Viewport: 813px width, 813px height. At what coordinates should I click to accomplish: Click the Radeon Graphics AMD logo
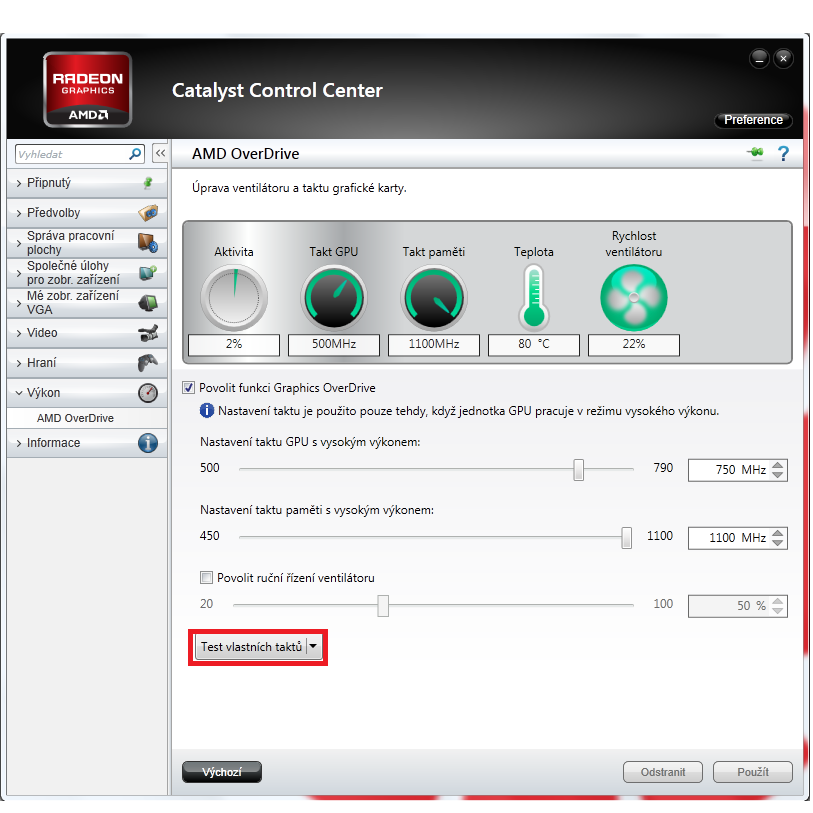click(x=88, y=89)
